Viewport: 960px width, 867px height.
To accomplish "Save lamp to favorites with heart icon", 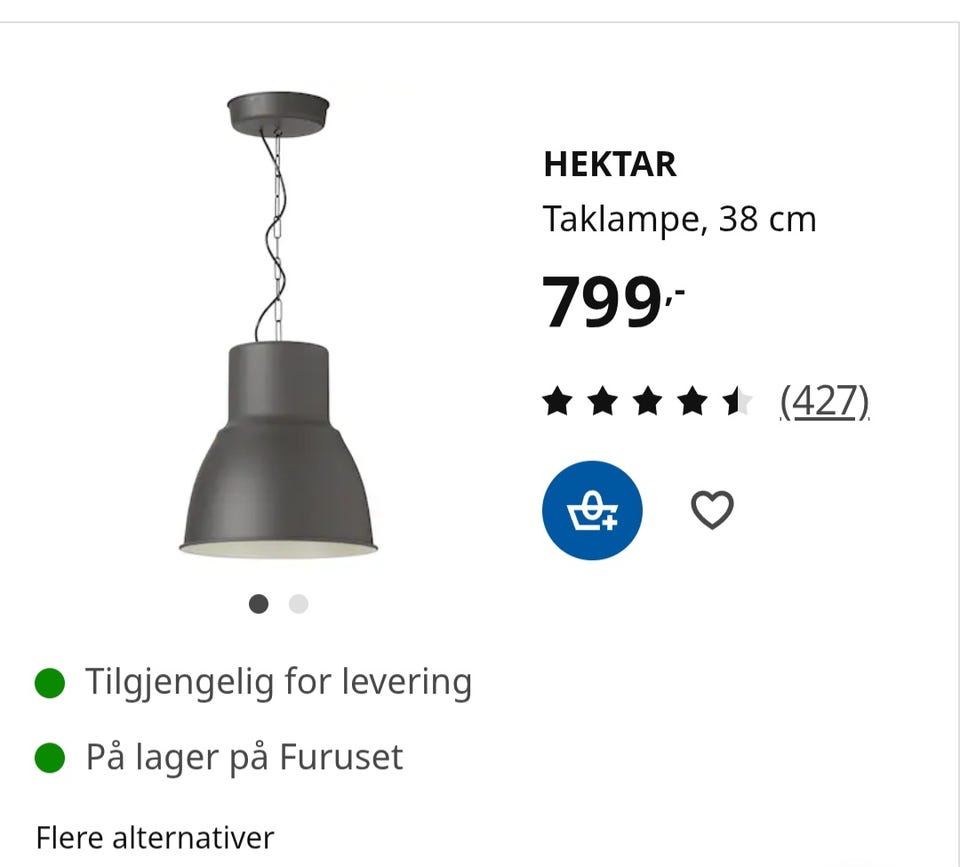I will click(x=712, y=510).
